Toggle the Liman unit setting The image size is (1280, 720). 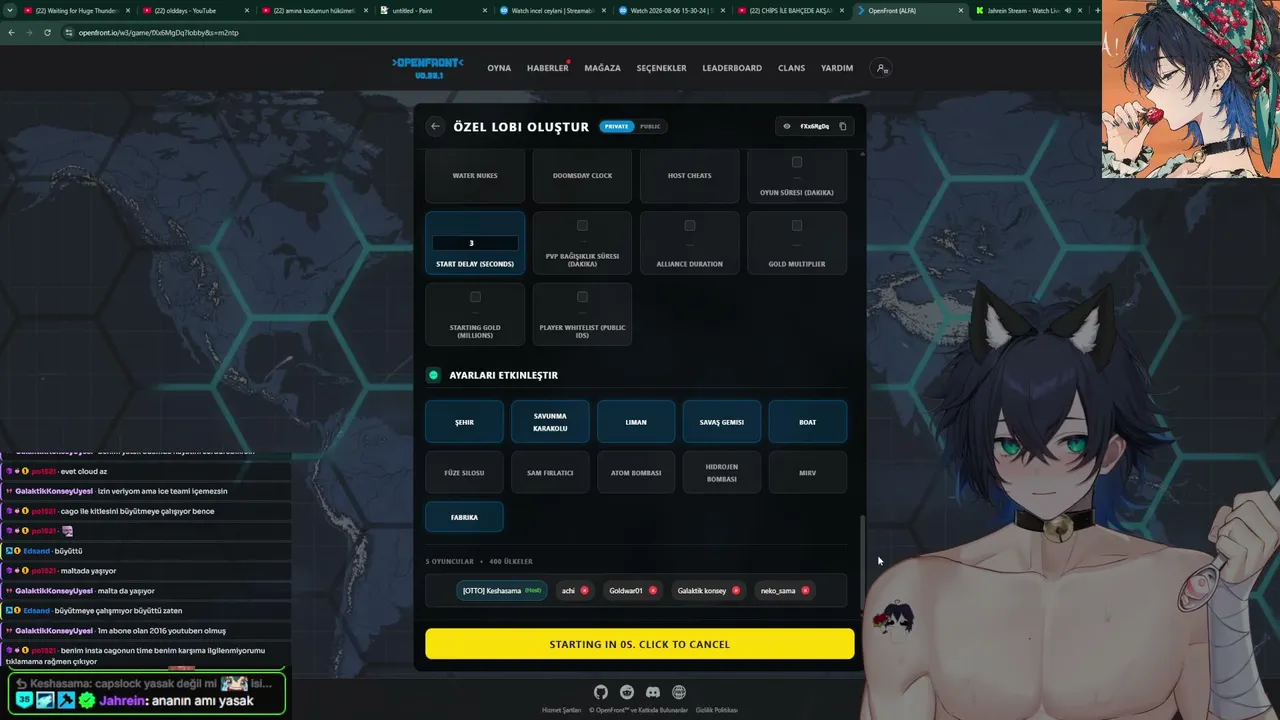(x=636, y=422)
